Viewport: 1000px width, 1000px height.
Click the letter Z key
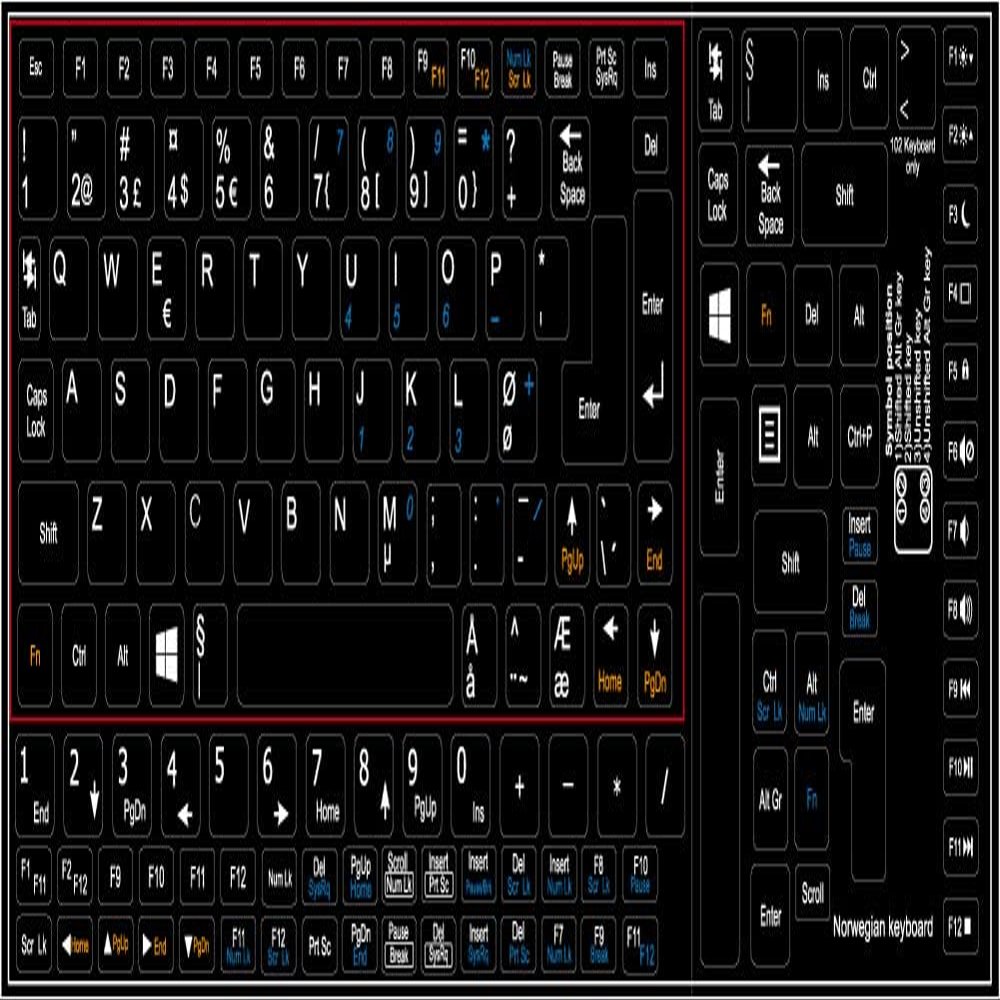coord(107,533)
